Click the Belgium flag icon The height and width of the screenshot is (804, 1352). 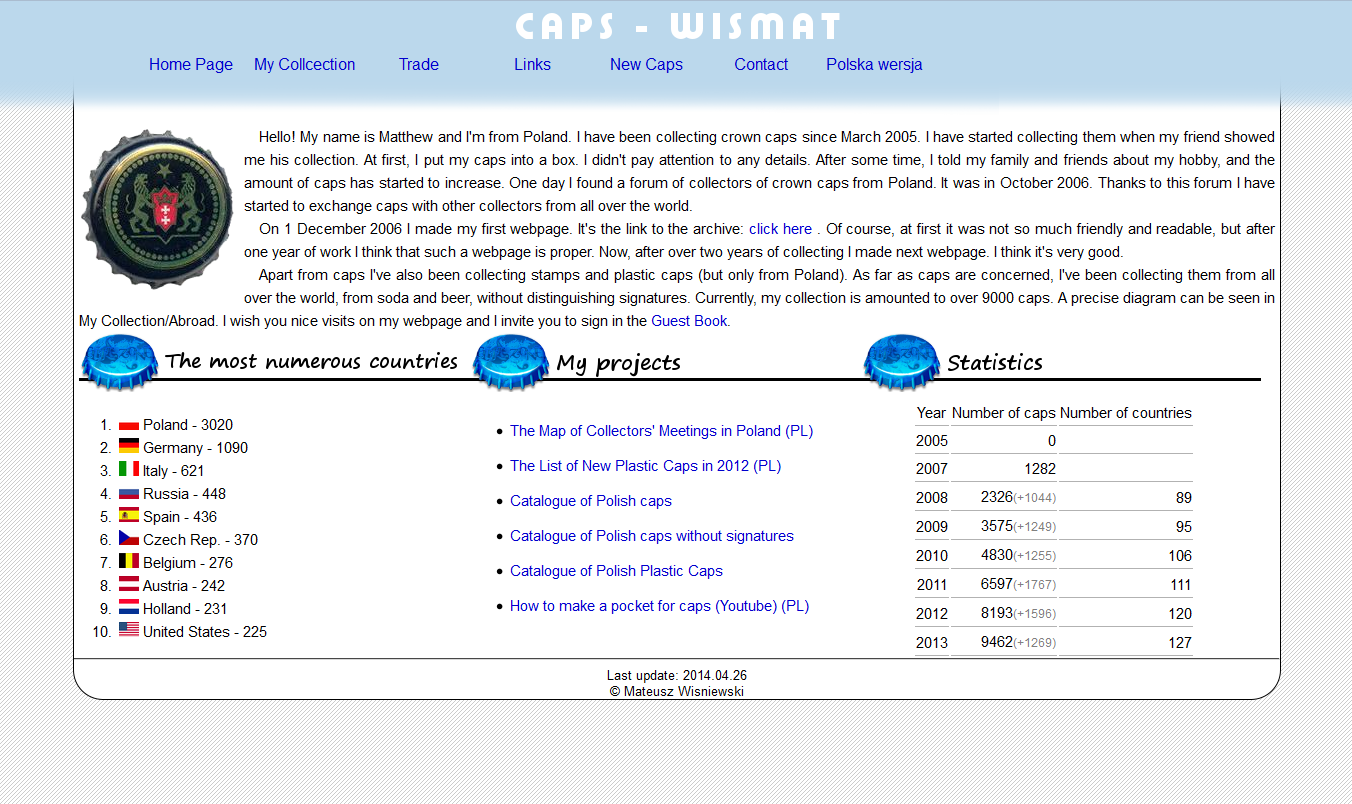pos(129,561)
